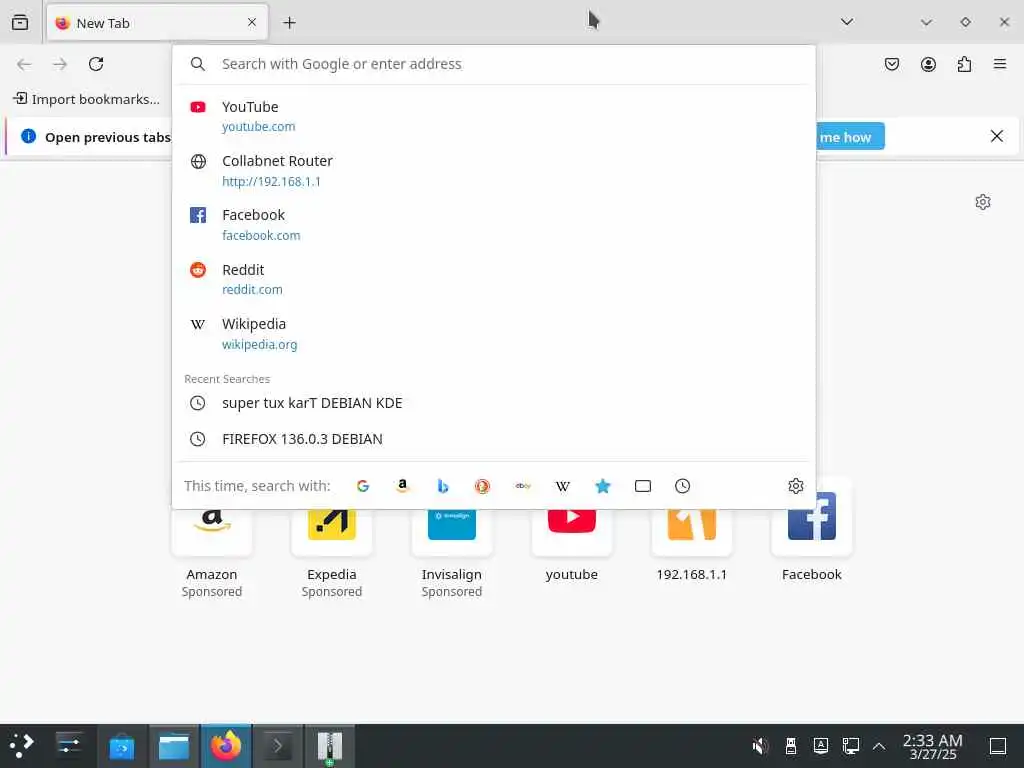Open the archive manager from taskbar
The width and height of the screenshot is (1024, 768).
[x=330, y=746]
